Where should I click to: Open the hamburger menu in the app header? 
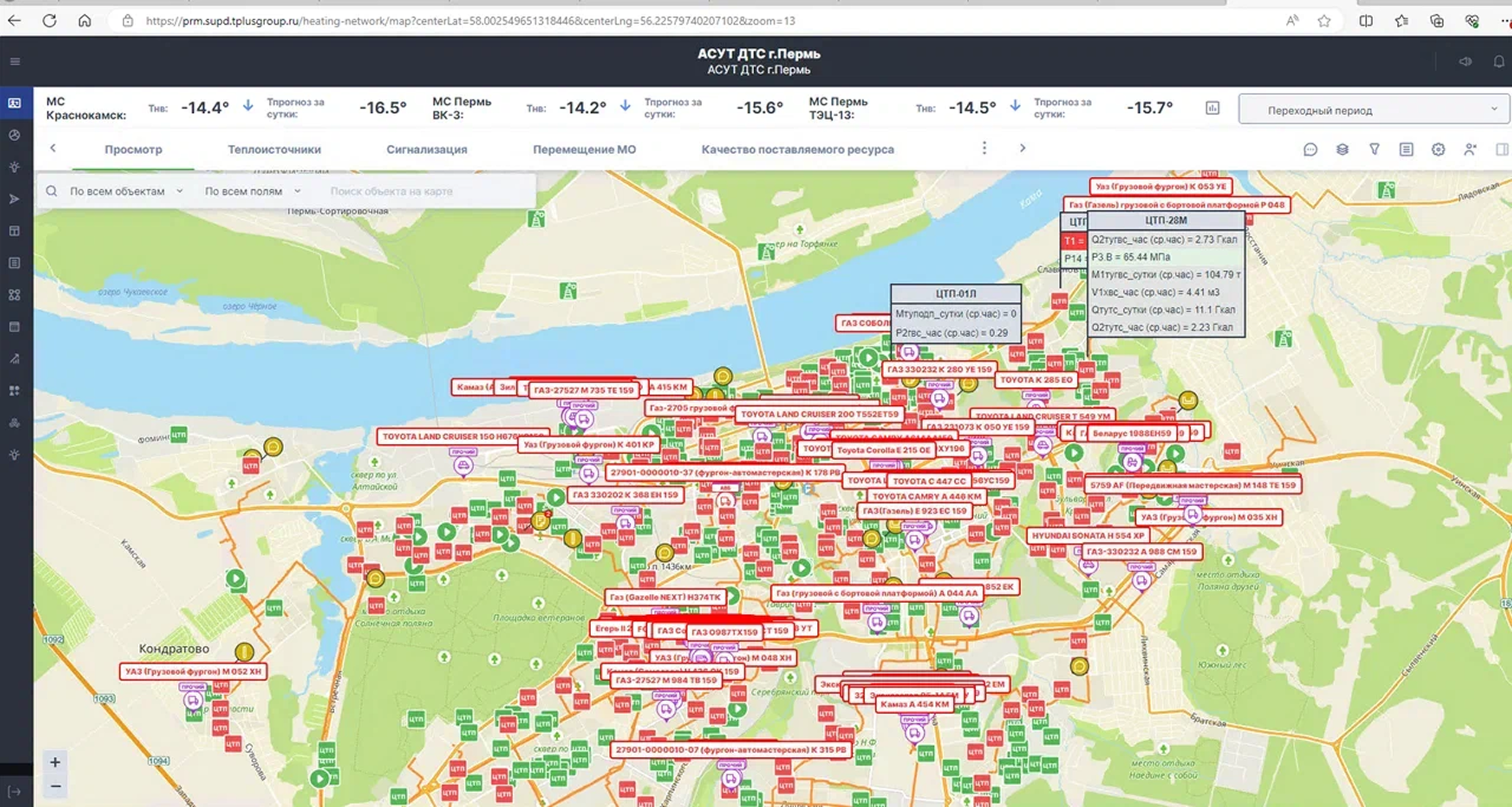[15, 61]
